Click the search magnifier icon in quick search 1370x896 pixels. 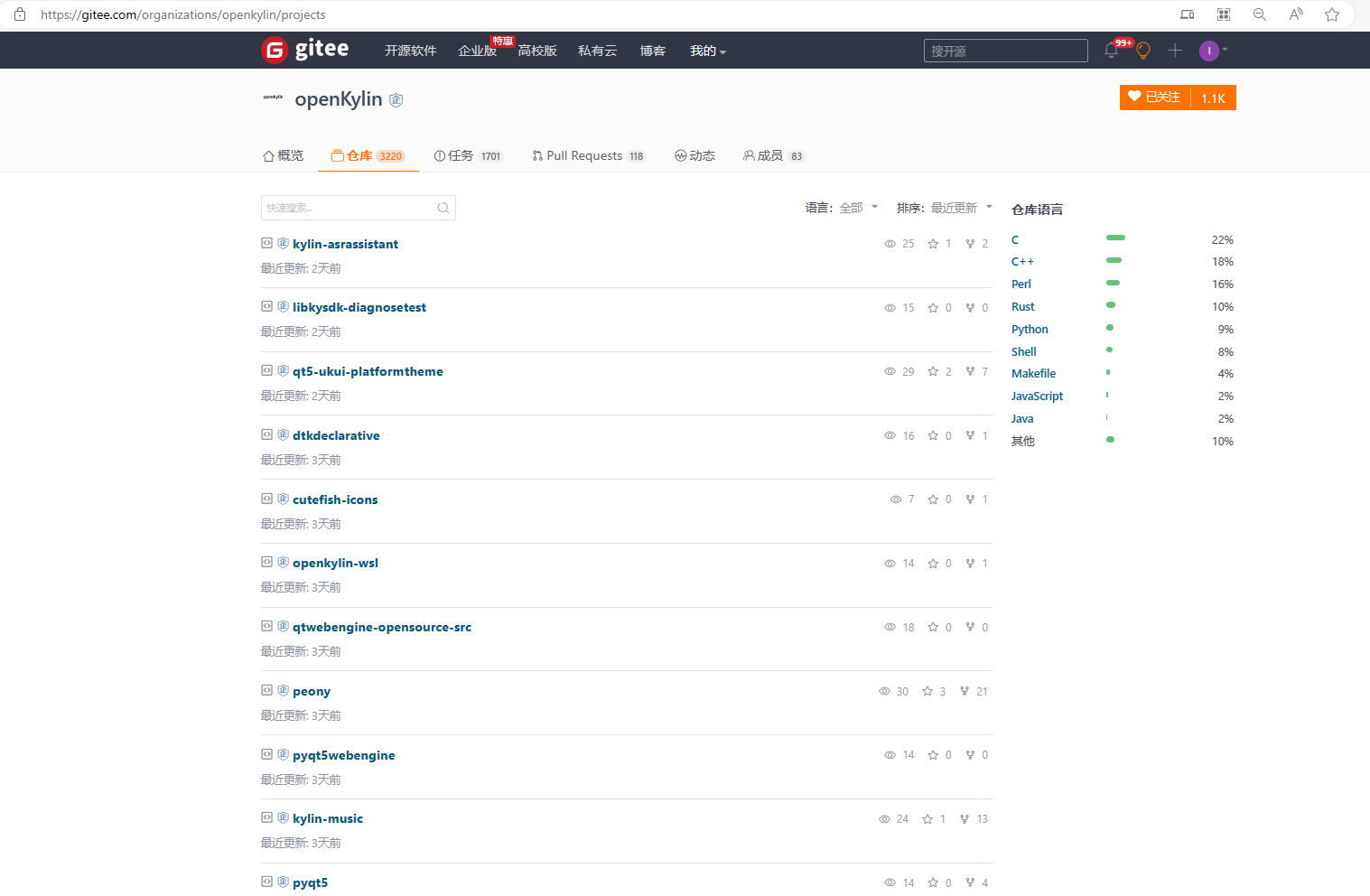[x=443, y=208]
